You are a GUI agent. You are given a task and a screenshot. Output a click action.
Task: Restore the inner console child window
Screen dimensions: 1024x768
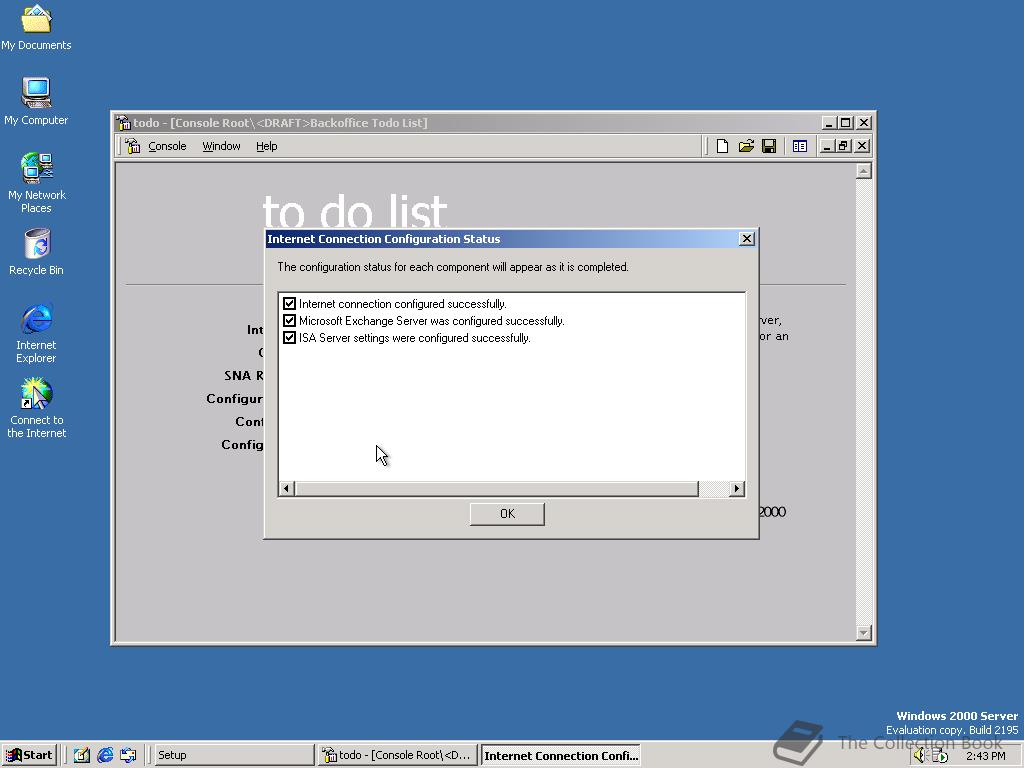point(843,146)
